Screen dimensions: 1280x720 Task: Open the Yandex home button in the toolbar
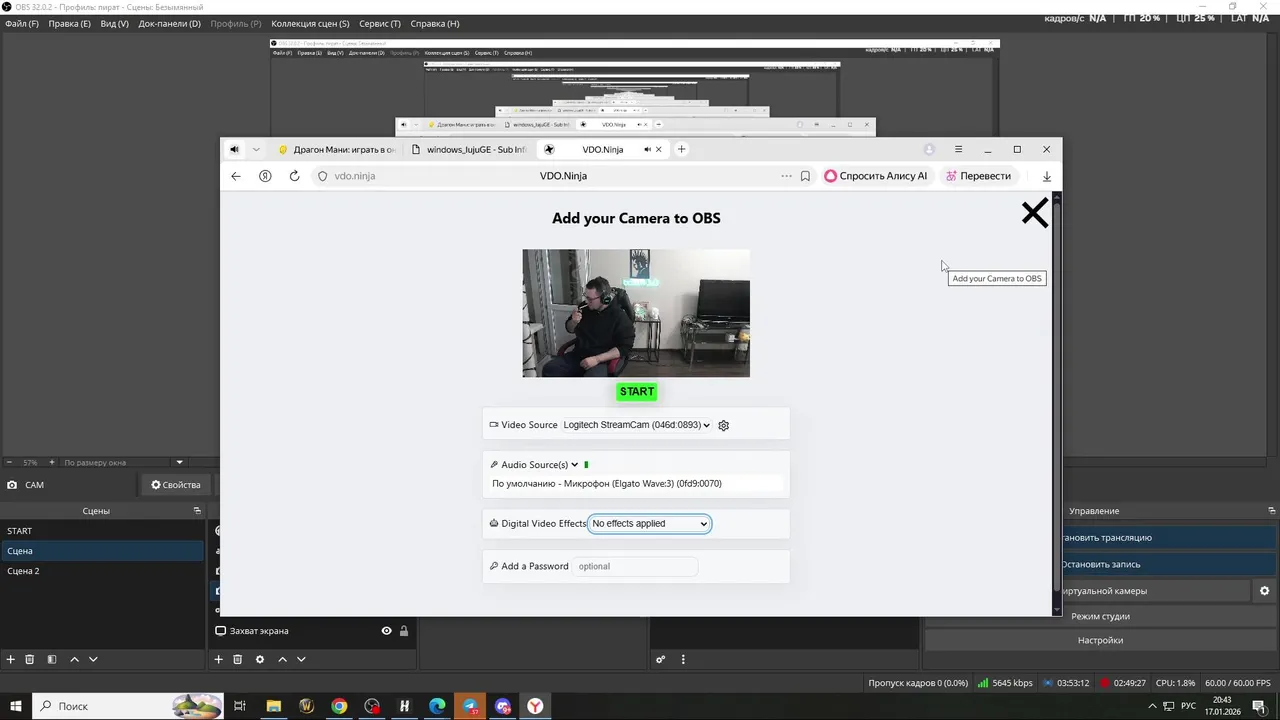click(265, 176)
